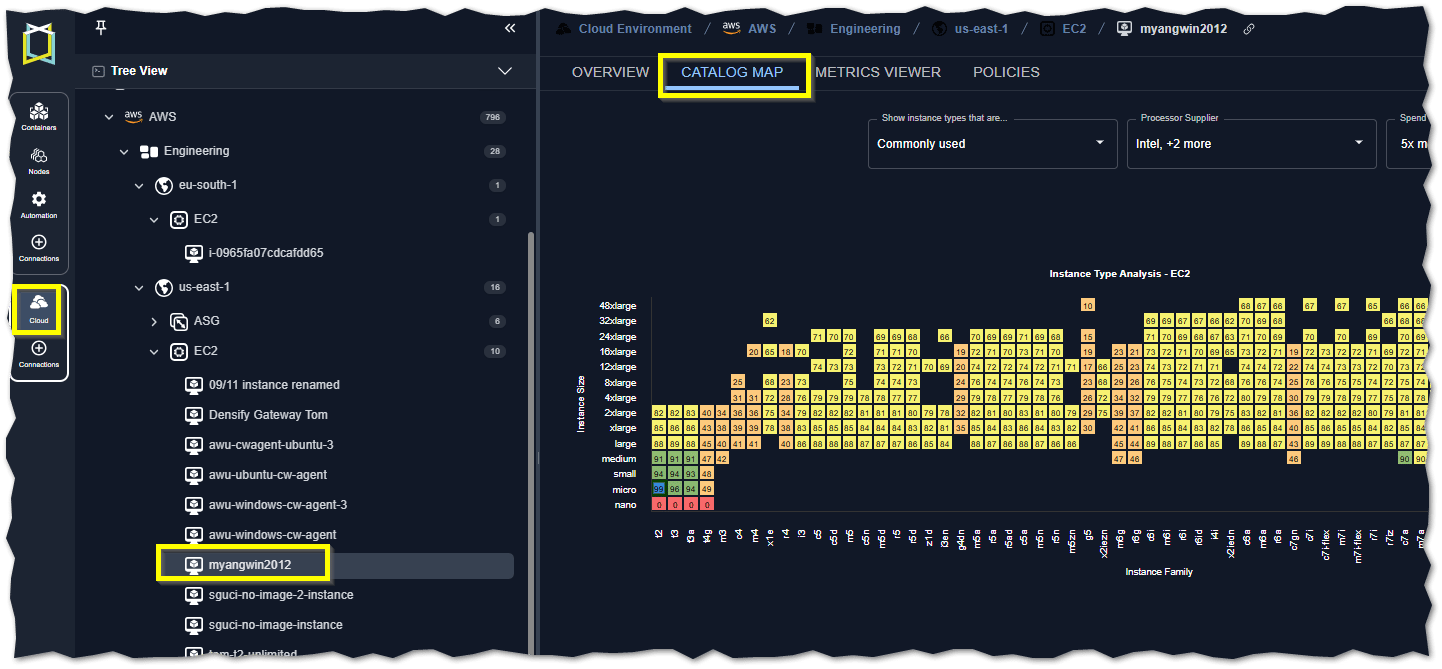Open the Processor Supplier dropdown

tap(1251, 144)
